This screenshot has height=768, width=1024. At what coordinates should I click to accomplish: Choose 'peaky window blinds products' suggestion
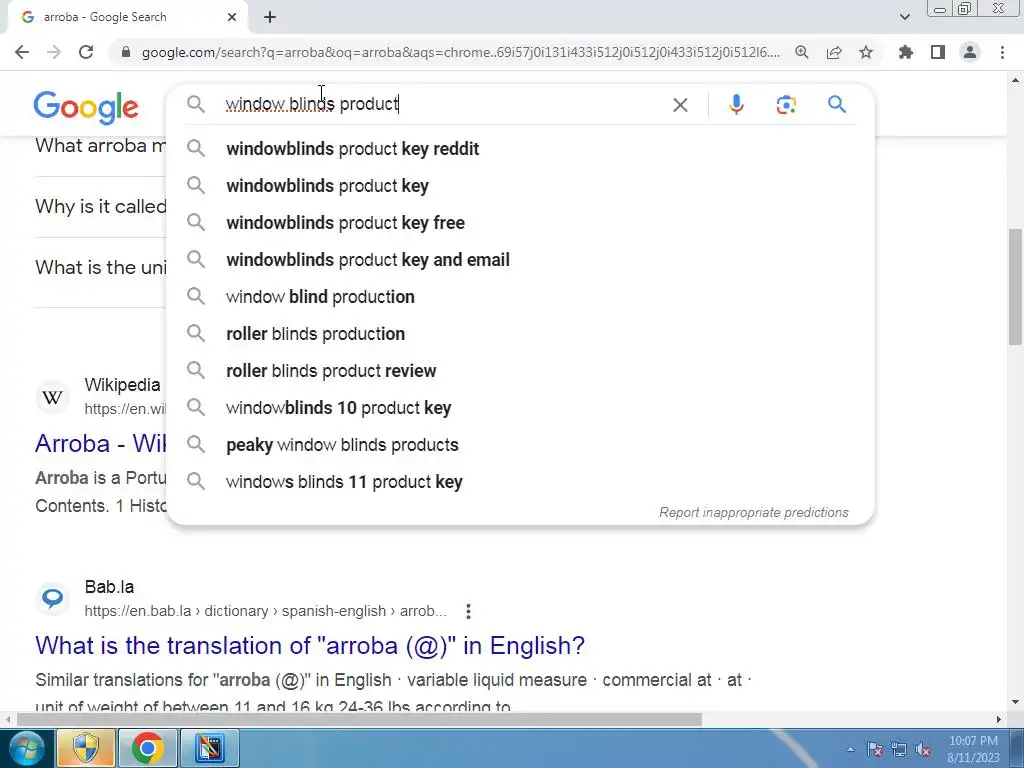click(x=520, y=445)
